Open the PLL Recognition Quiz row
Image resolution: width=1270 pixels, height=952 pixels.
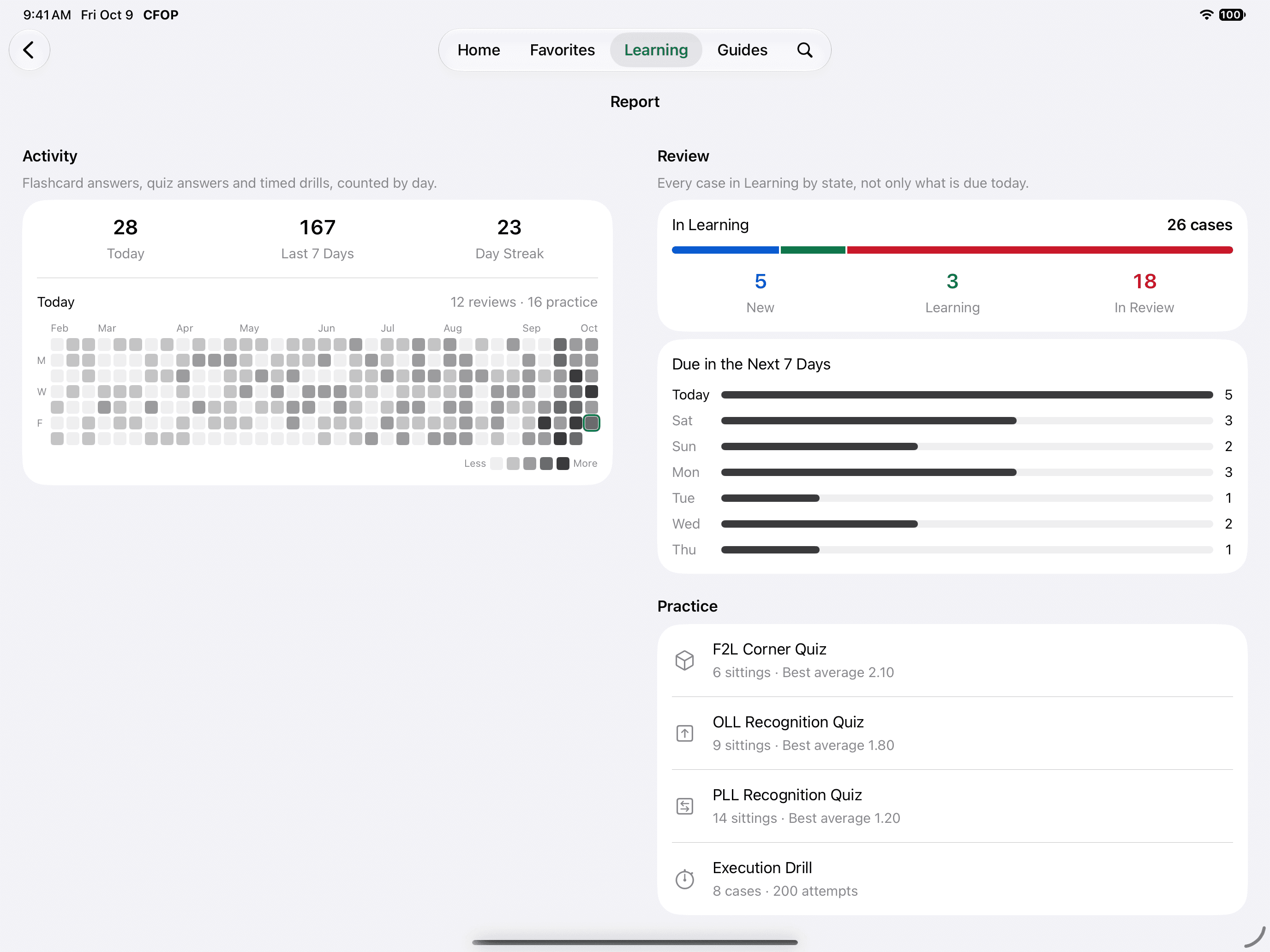click(x=952, y=806)
